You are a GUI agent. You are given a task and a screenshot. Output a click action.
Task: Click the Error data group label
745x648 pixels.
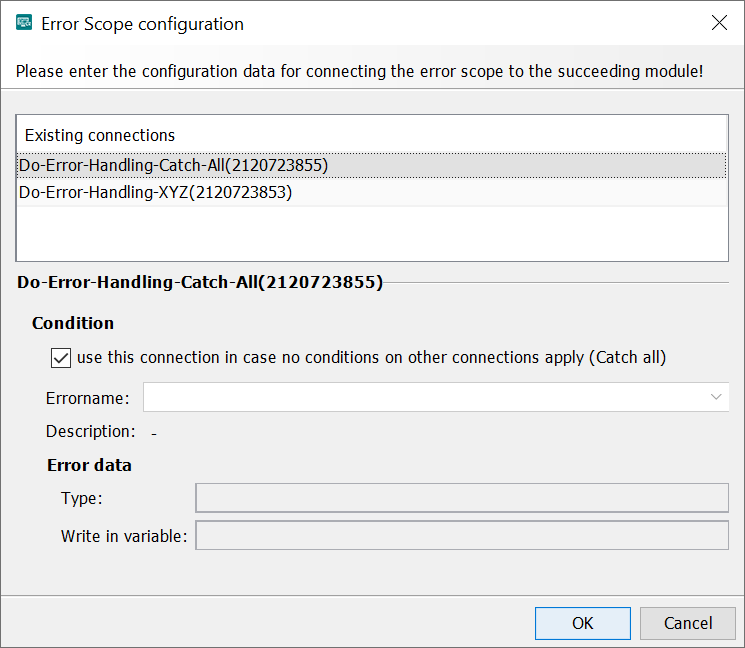coord(89,465)
